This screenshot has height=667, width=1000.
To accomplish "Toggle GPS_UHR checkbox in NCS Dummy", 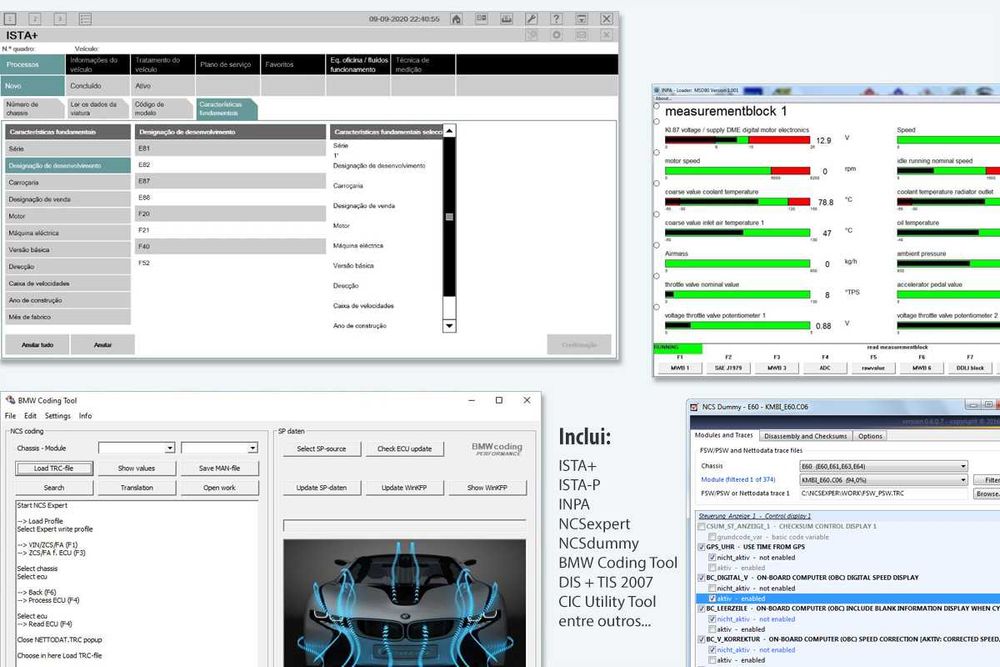I will point(702,547).
